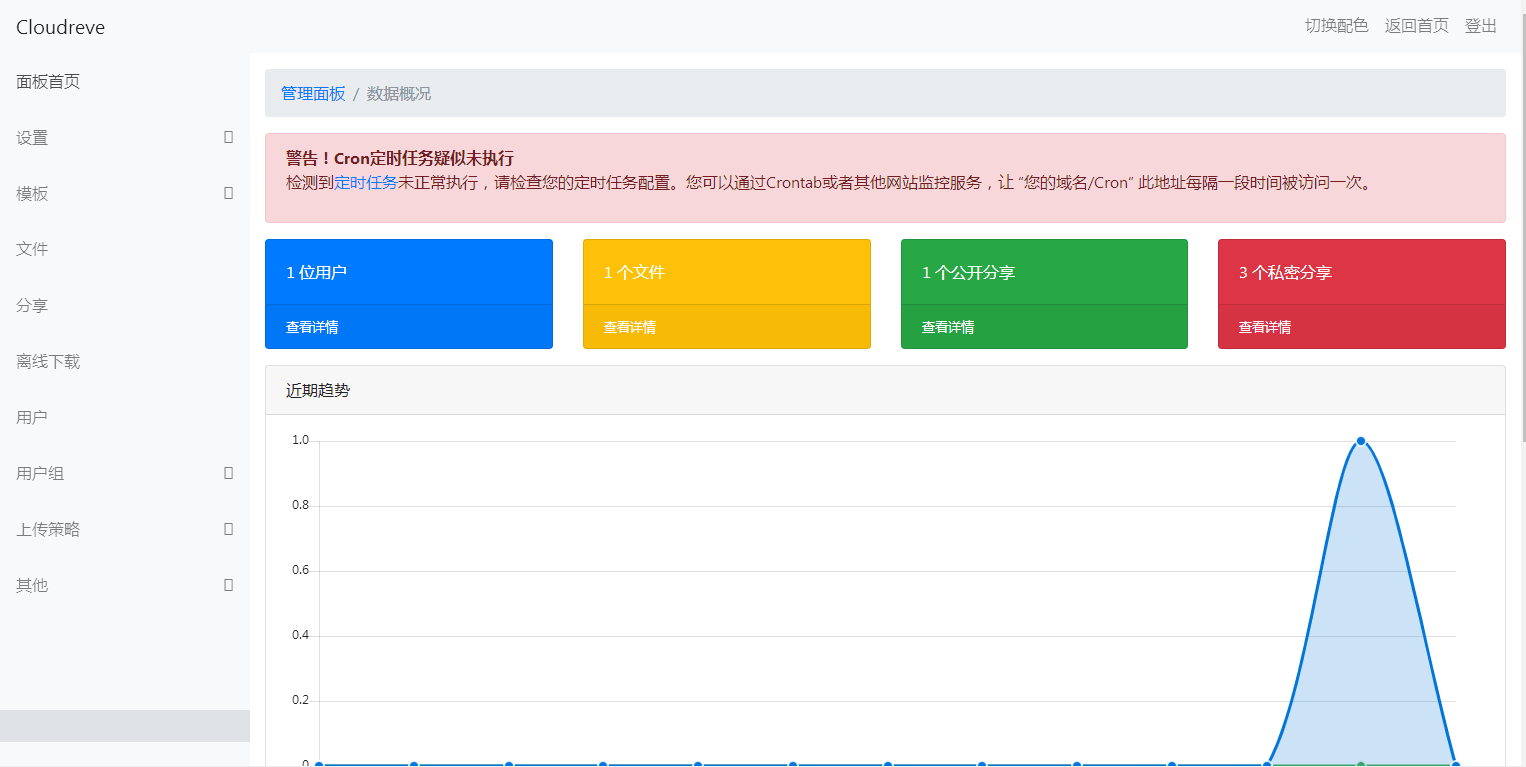The image size is (1526, 767).
Task: Click 登出 to log out
Action: tap(1480, 26)
